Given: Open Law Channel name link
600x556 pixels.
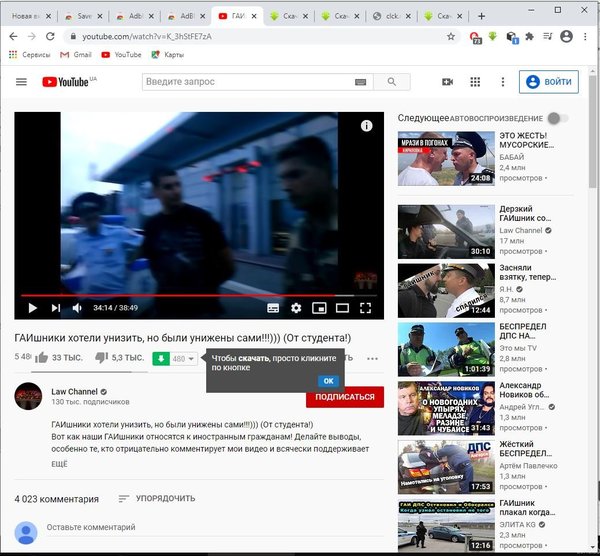Looking at the screenshot, I should (x=74, y=391).
